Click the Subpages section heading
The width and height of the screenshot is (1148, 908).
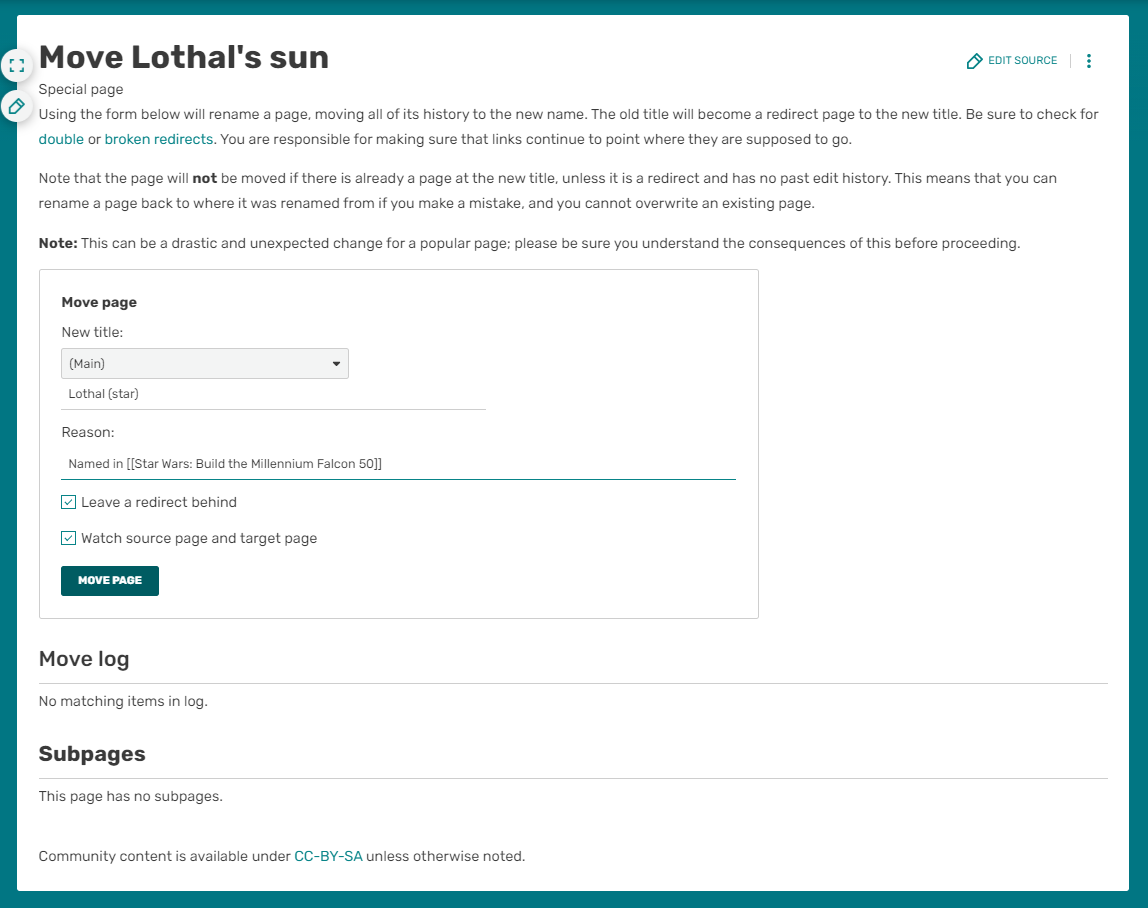[x=92, y=754]
